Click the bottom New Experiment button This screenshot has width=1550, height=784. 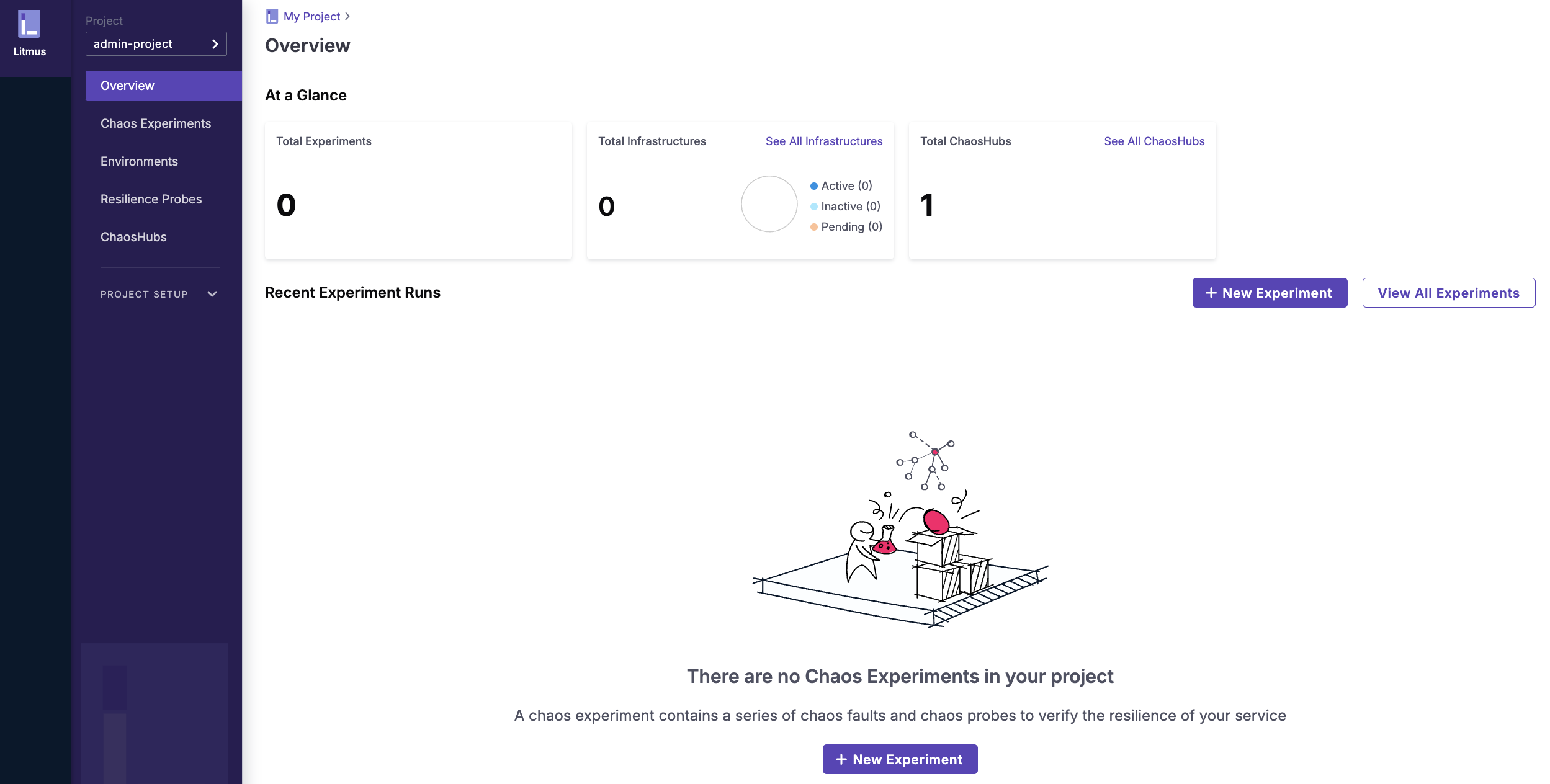(900, 759)
